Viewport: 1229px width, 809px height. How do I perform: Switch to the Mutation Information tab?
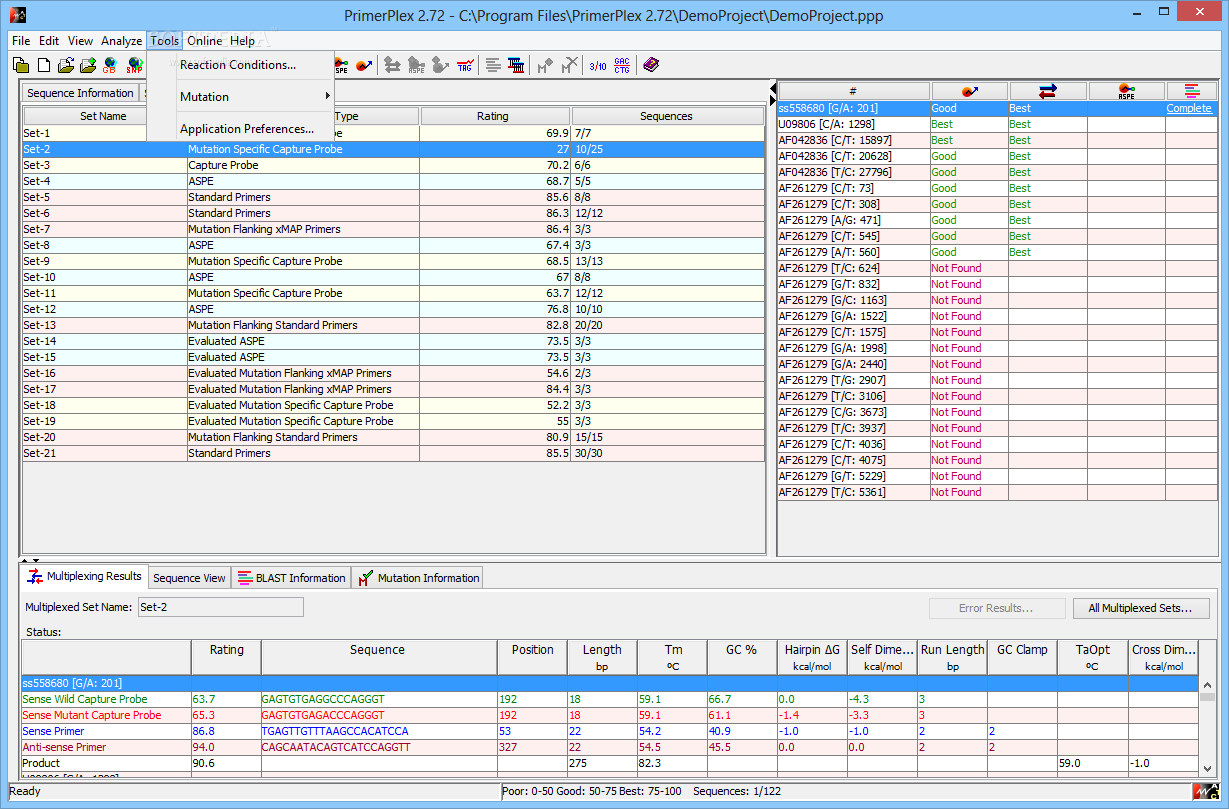coord(418,578)
